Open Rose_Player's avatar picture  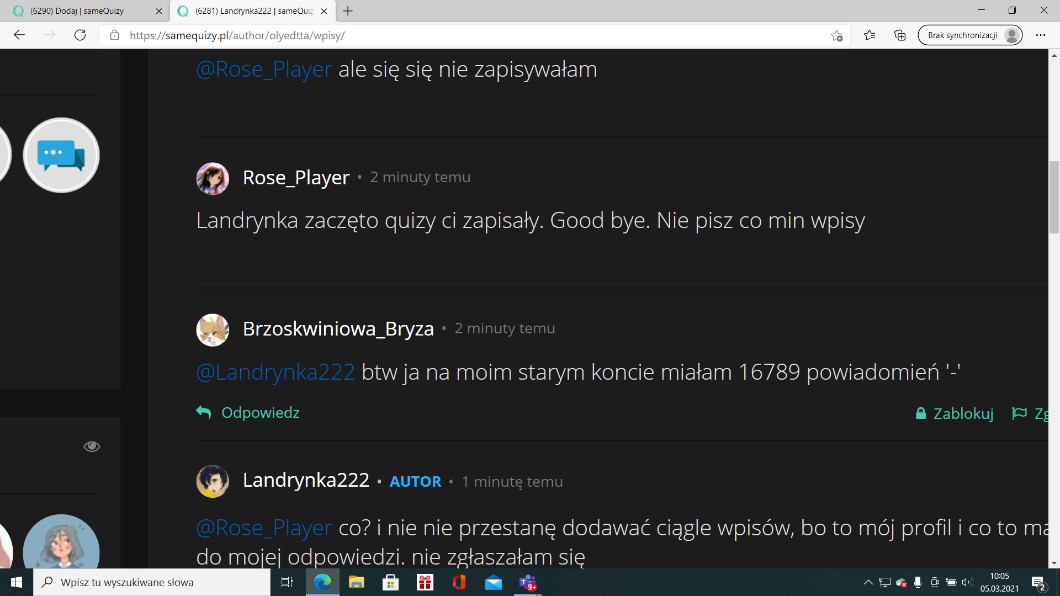click(212, 178)
